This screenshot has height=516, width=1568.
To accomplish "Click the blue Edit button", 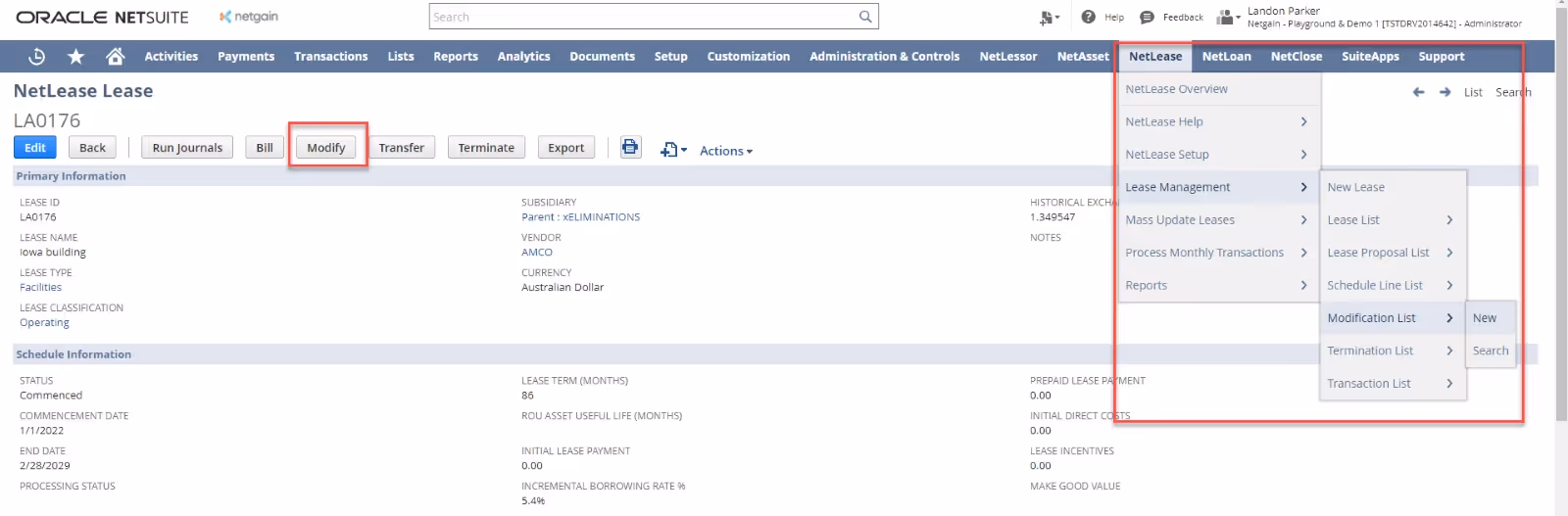I will [x=35, y=148].
